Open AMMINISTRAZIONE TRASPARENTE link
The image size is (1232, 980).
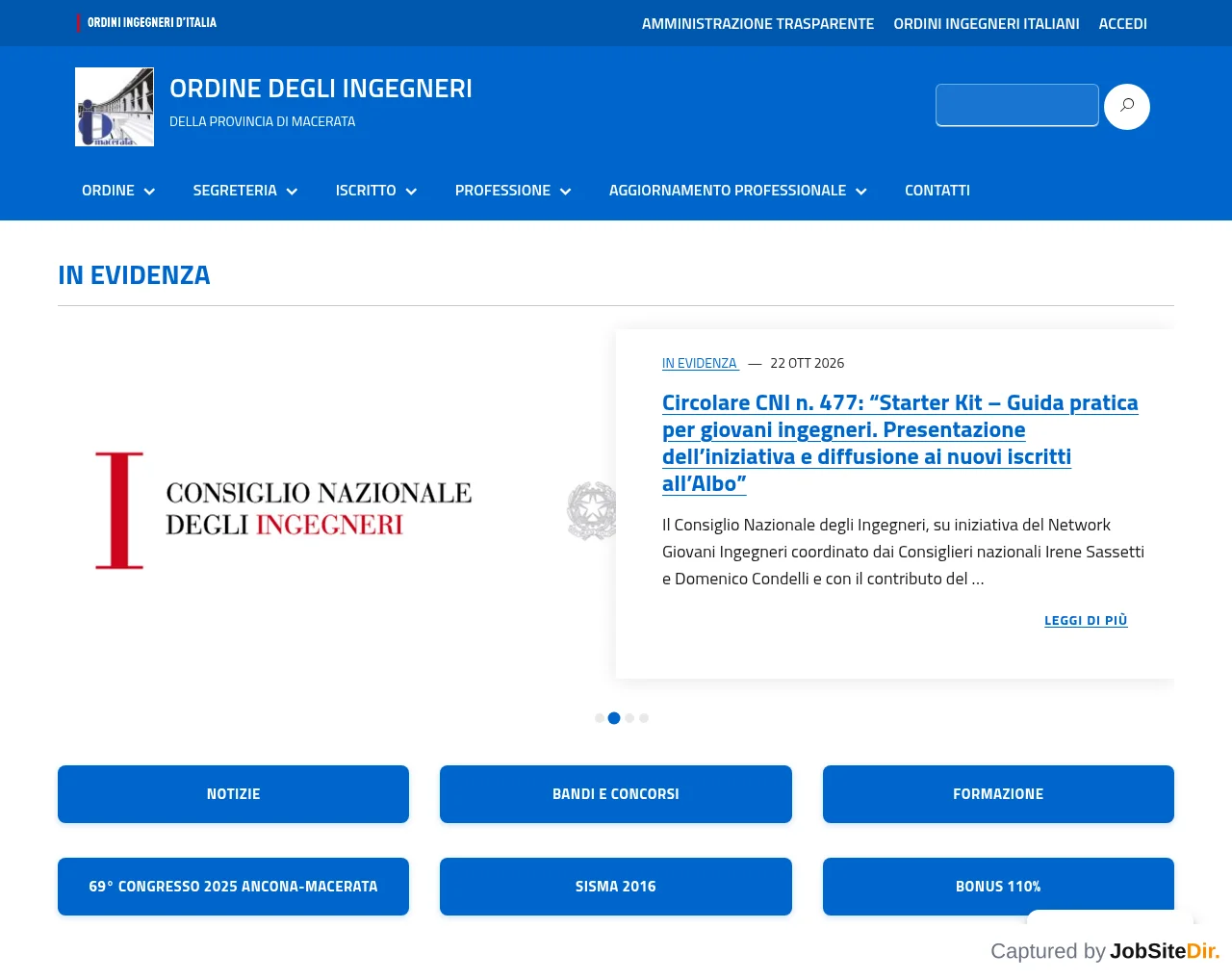[758, 23]
